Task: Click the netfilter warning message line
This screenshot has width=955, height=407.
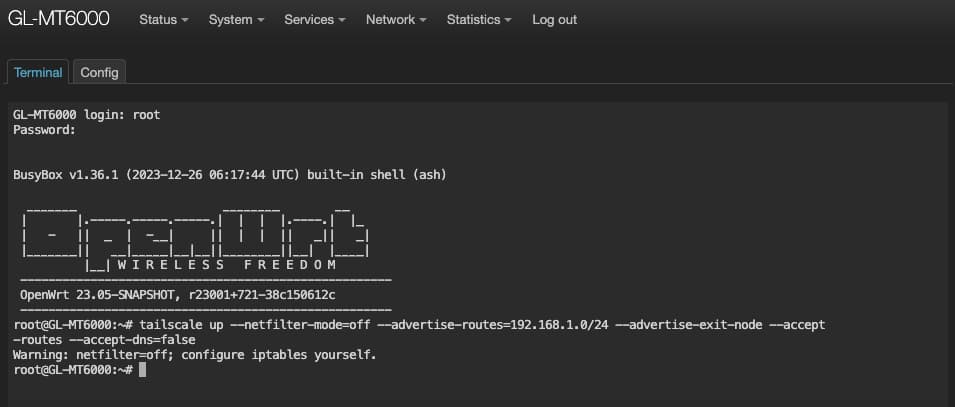Action: 195,355
